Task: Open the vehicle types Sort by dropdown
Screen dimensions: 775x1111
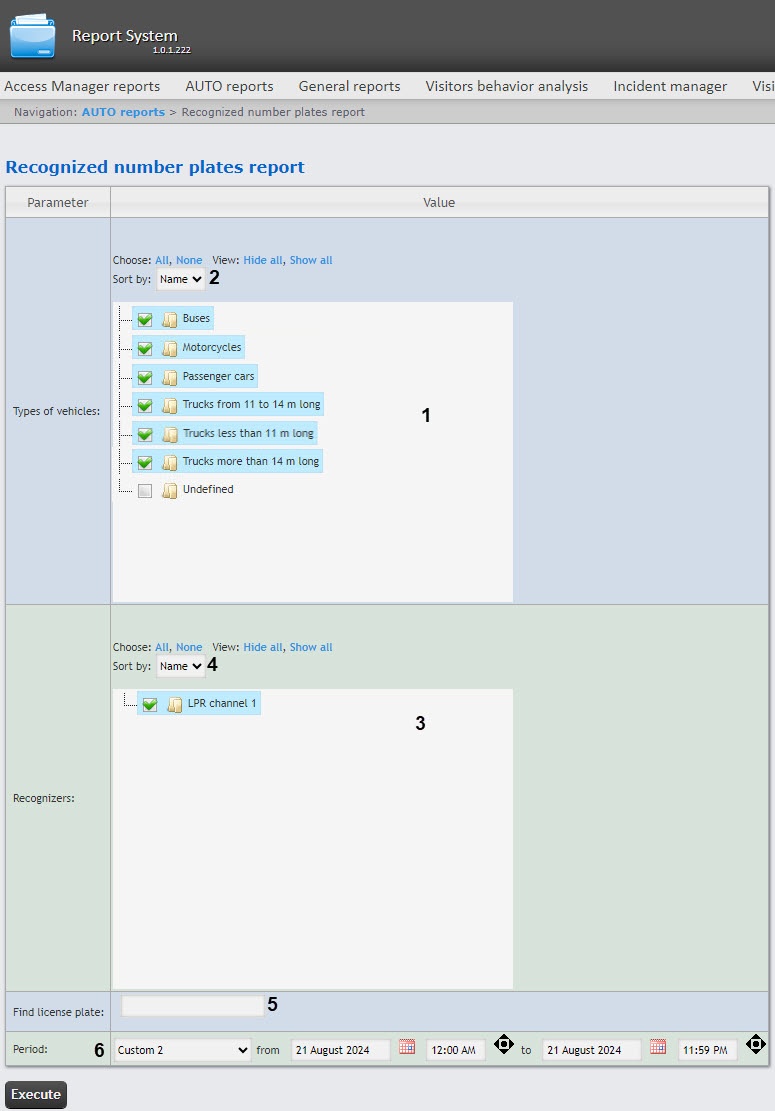Action: point(180,279)
